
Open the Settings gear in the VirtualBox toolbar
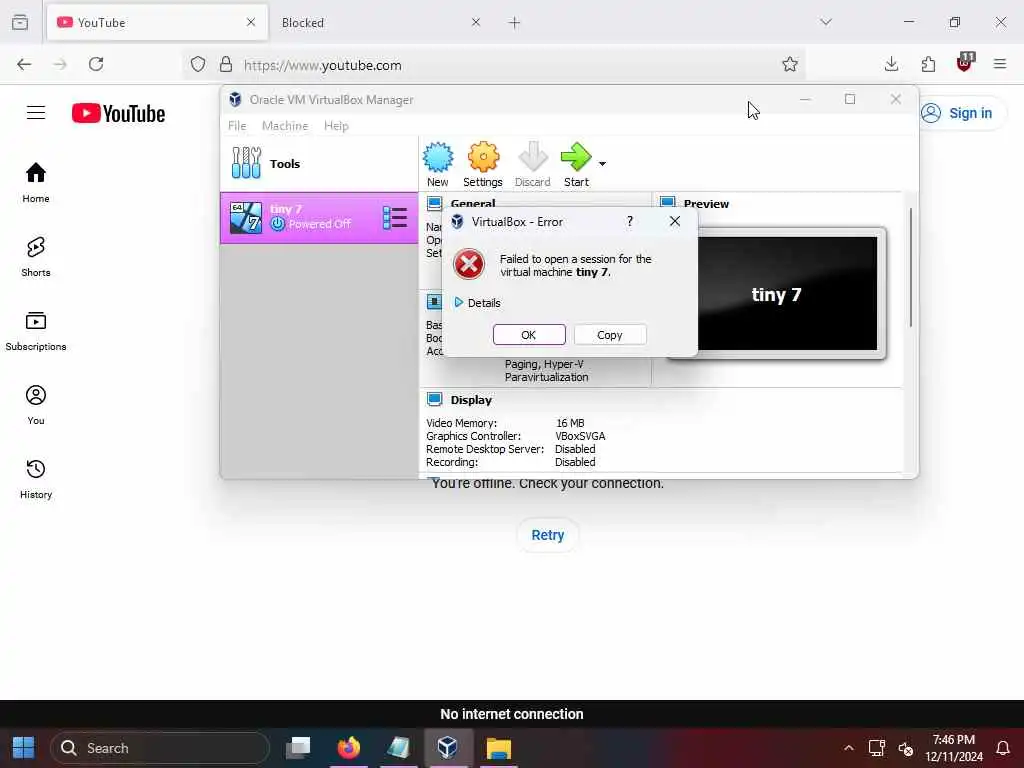point(483,165)
